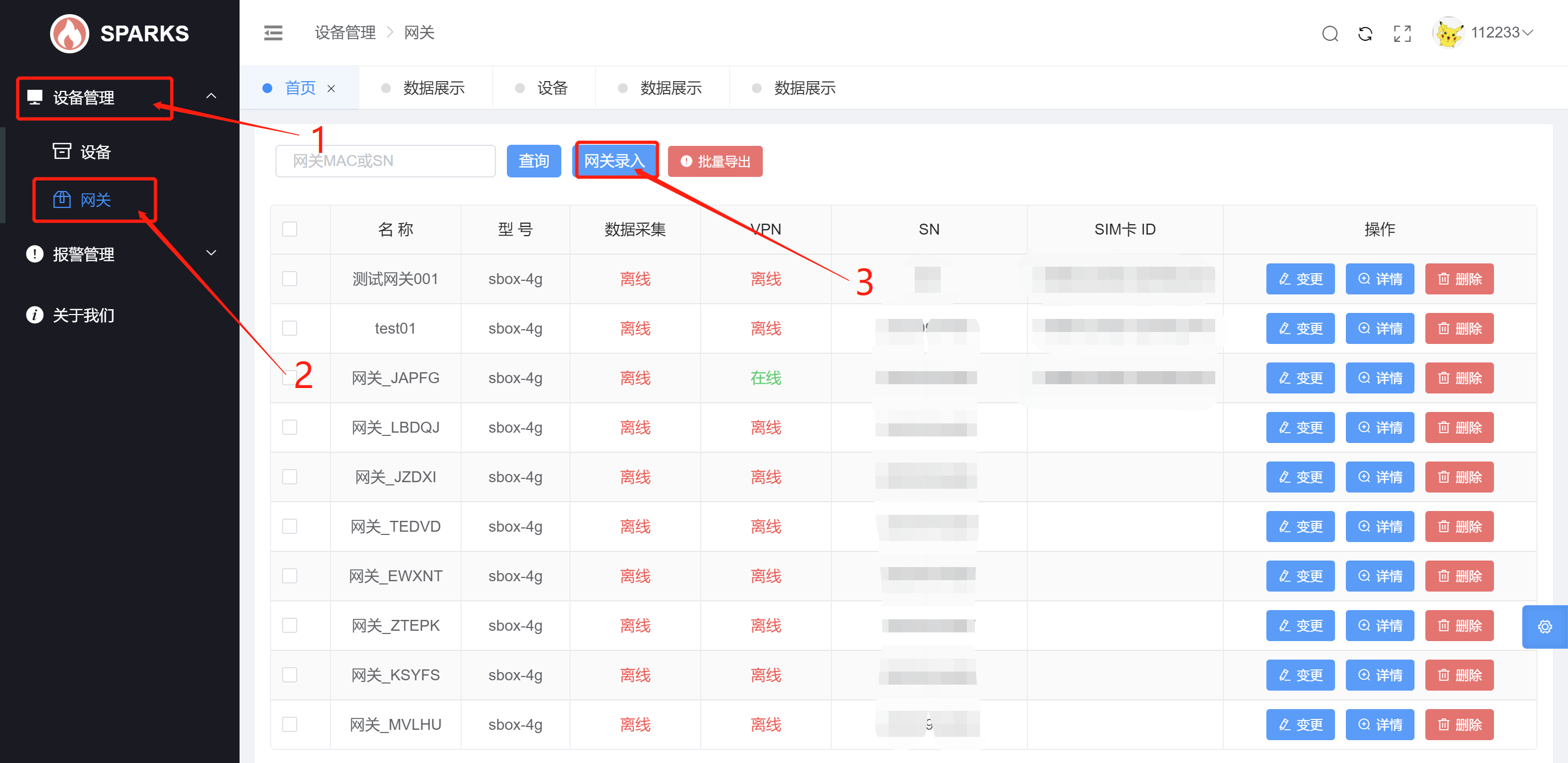Switch to the 设备 tab
This screenshot has height=763, width=1568.
pyautogui.click(x=552, y=88)
